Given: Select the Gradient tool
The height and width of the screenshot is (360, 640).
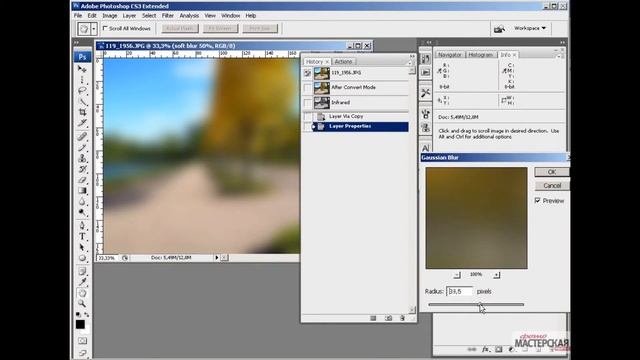Looking at the screenshot, I should (x=82, y=191).
